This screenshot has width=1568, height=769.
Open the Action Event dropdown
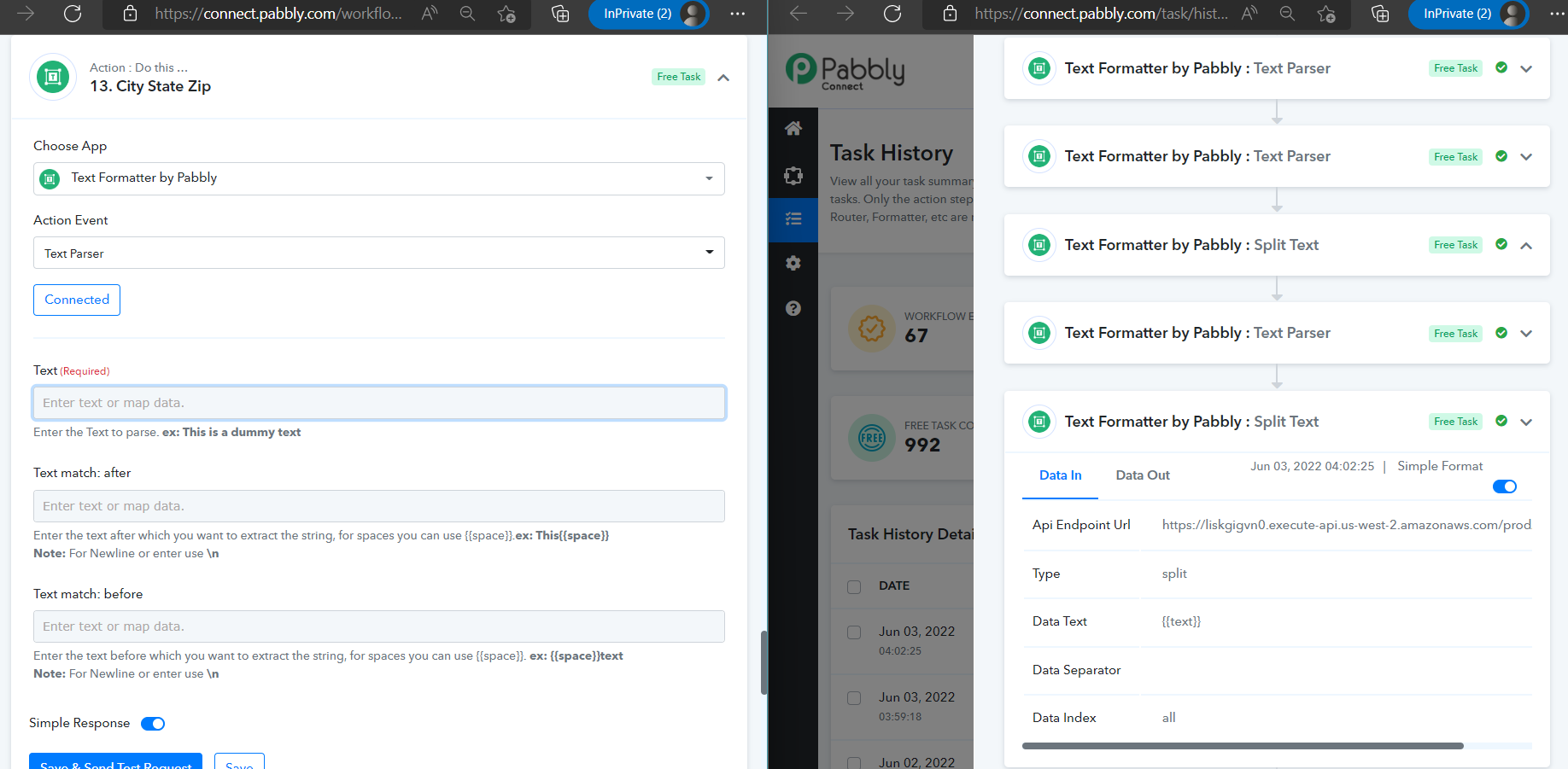(x=379, y=253)
